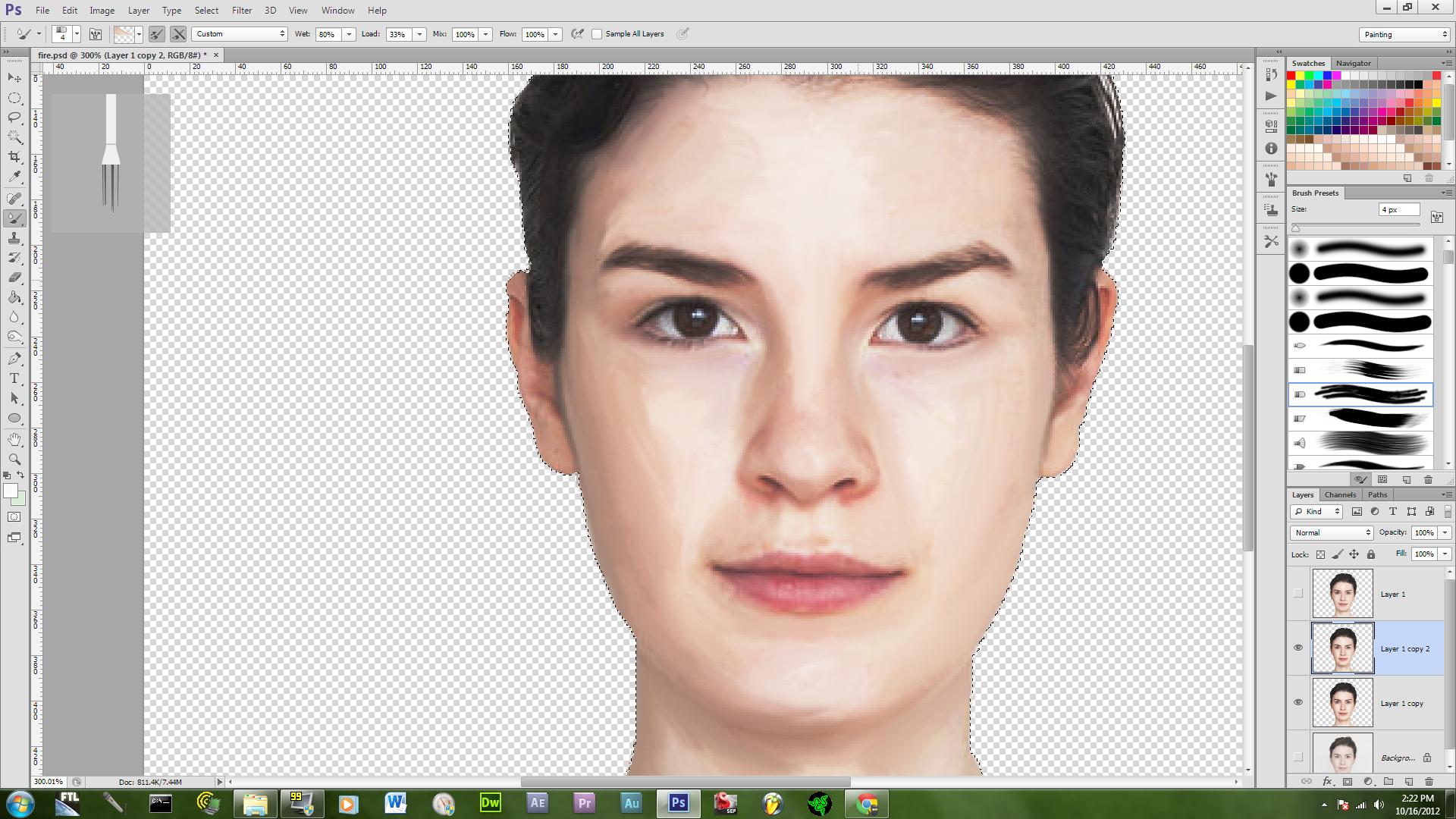This screenshot has height=819, width=1456.
Task: Select the Eraser tool
Action: 14,278
